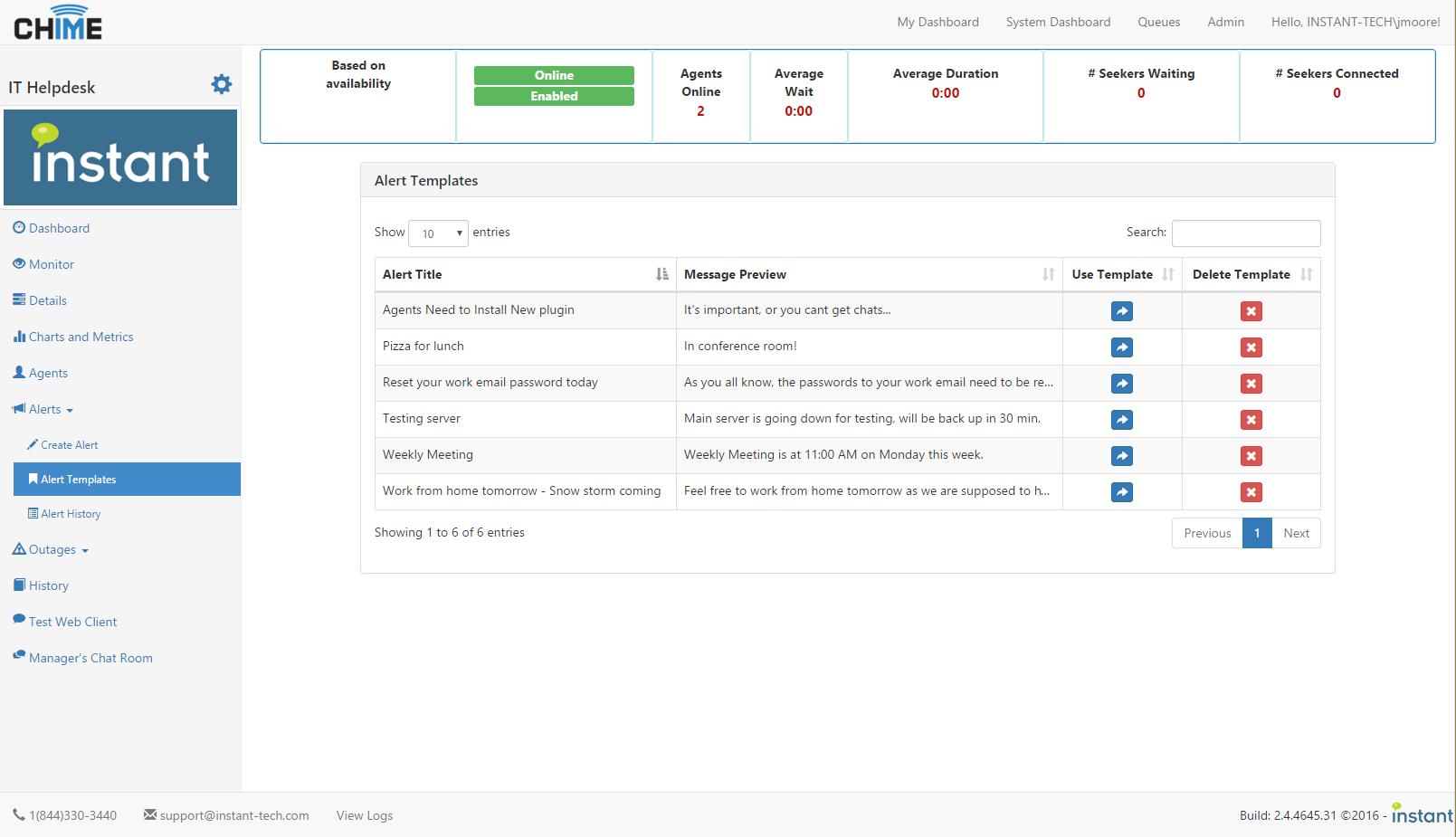This screenshot has width=1456, height=837.
Task: Sort table by Alert Title
Action: tap(525, 274)
